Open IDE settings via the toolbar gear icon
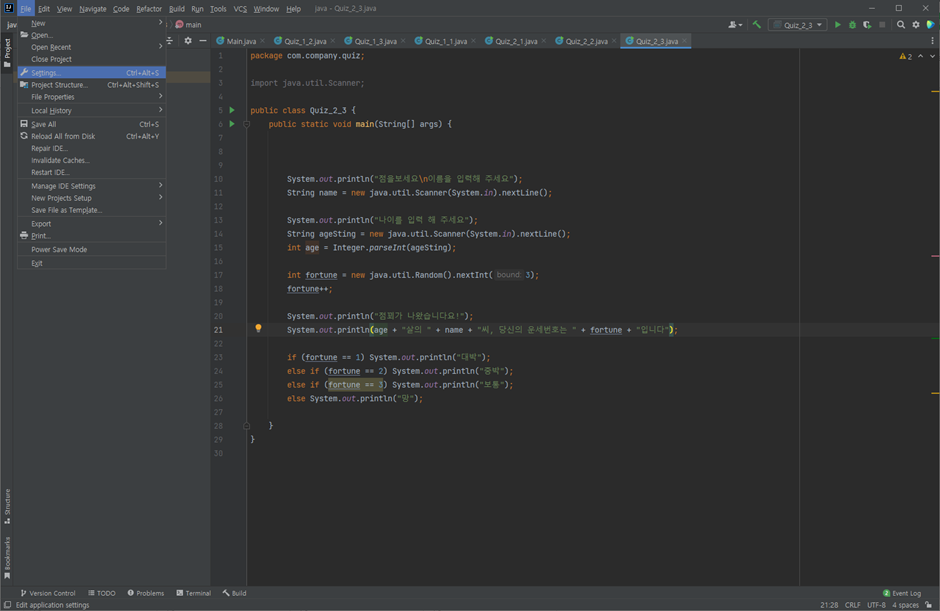The image size is (940, 611). [916, 24]
